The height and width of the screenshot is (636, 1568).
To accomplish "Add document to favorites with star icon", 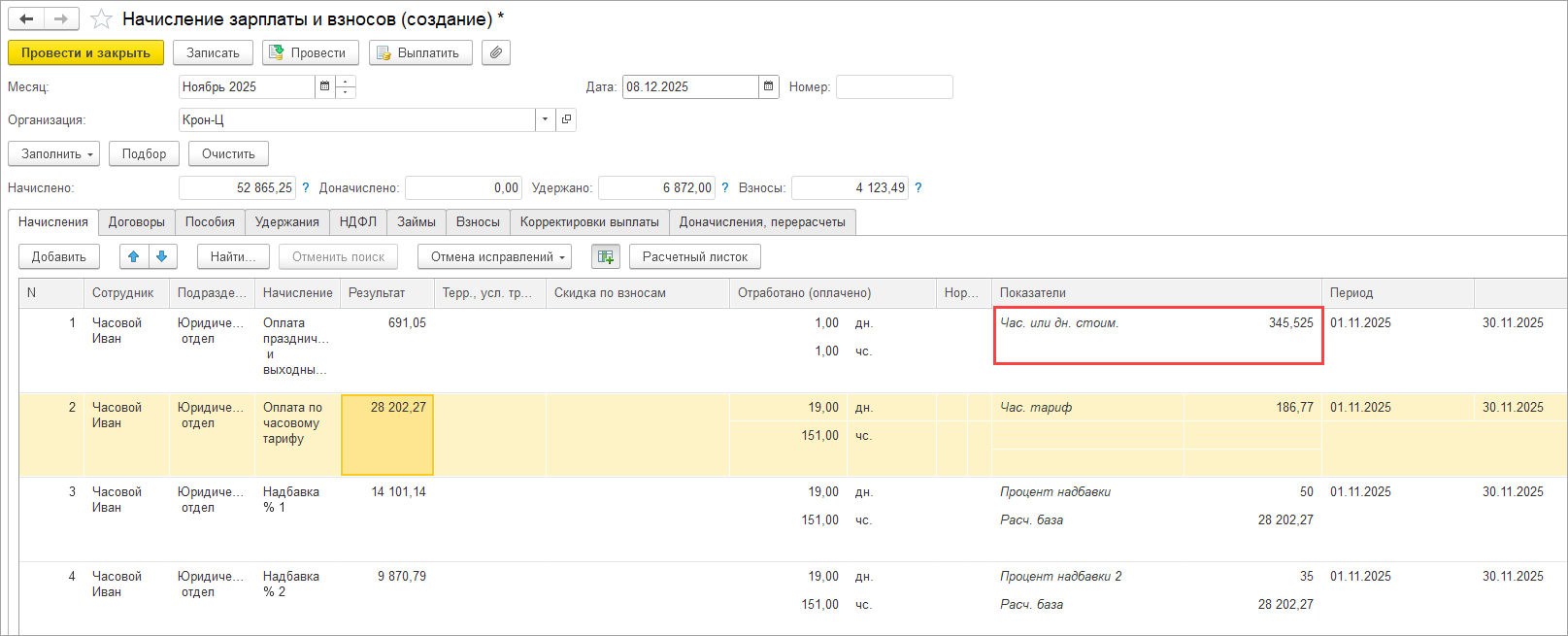I will point(101,19).
